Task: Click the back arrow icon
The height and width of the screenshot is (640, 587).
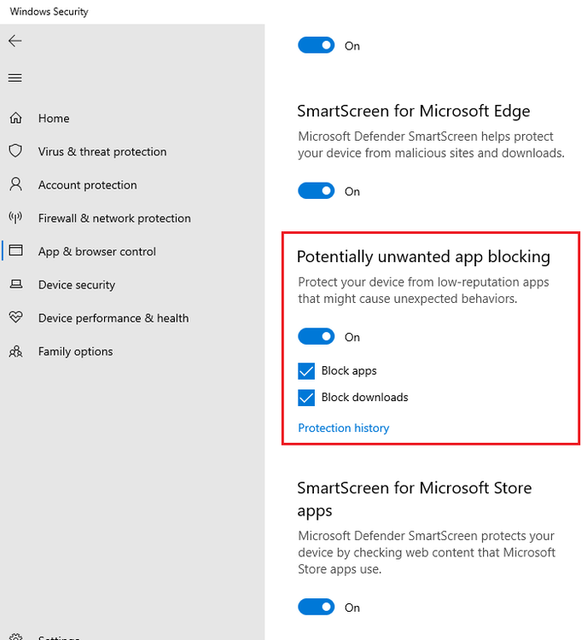Action: point(15,41)
